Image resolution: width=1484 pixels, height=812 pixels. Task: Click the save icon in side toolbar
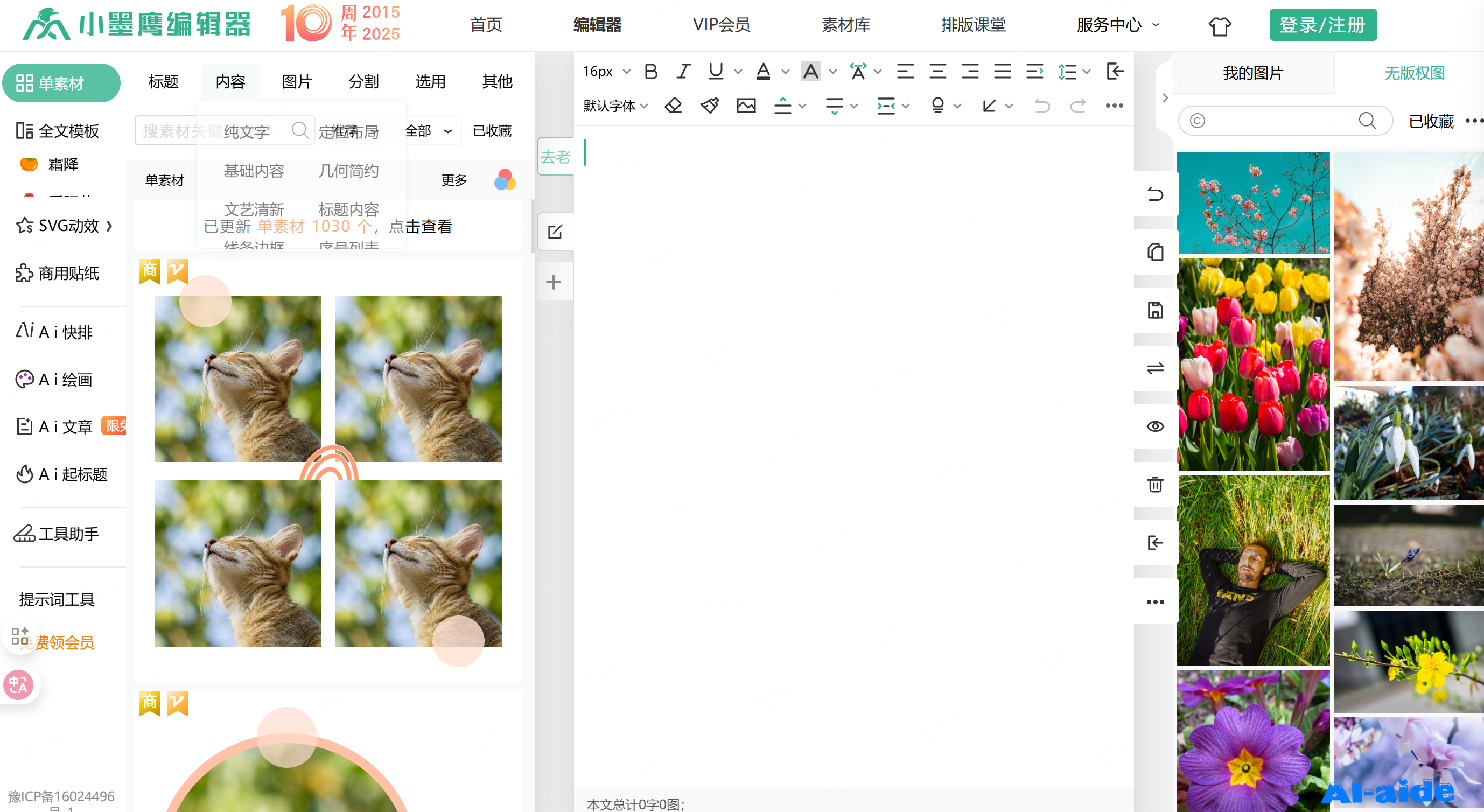tap(1154, 310)
